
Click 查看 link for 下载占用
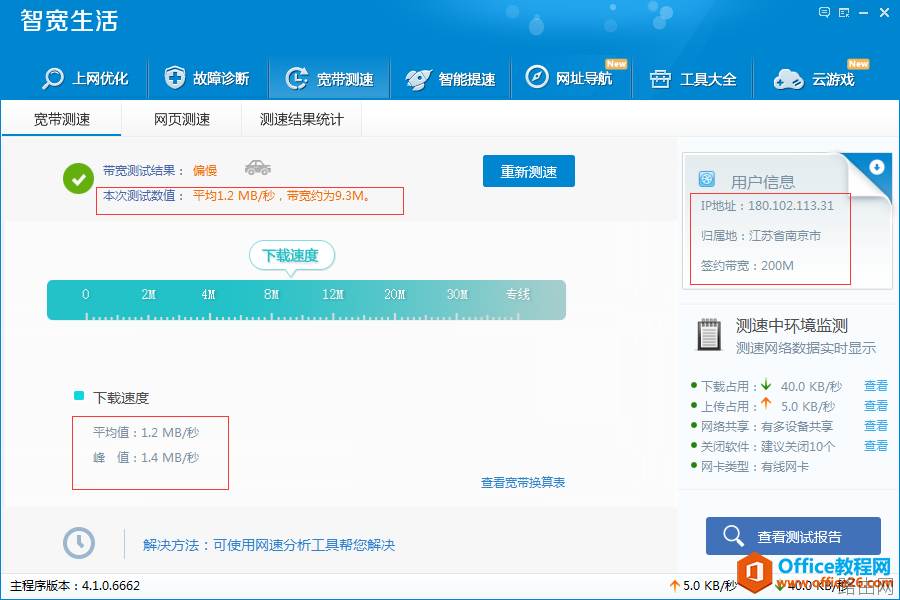(x=876, y=386)
